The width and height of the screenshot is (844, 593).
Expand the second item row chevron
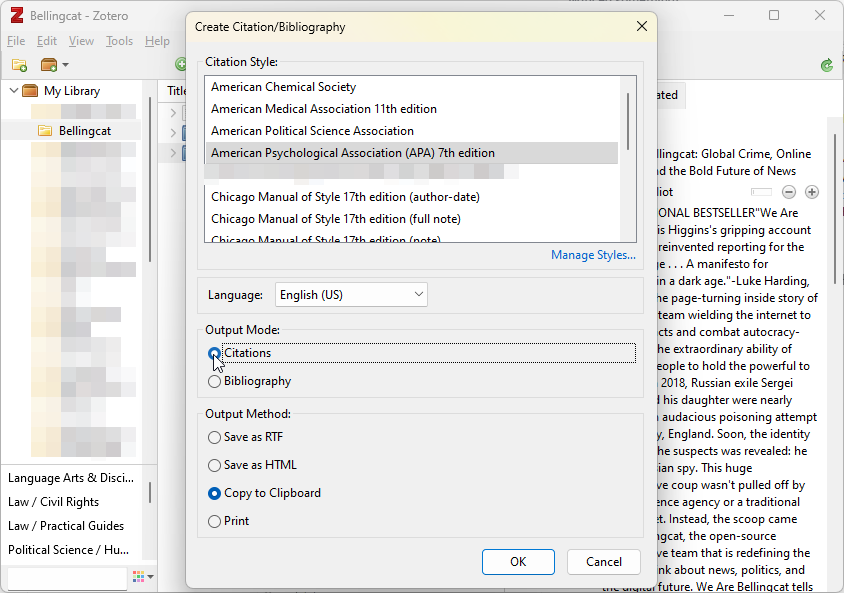(x=173, y=133)
